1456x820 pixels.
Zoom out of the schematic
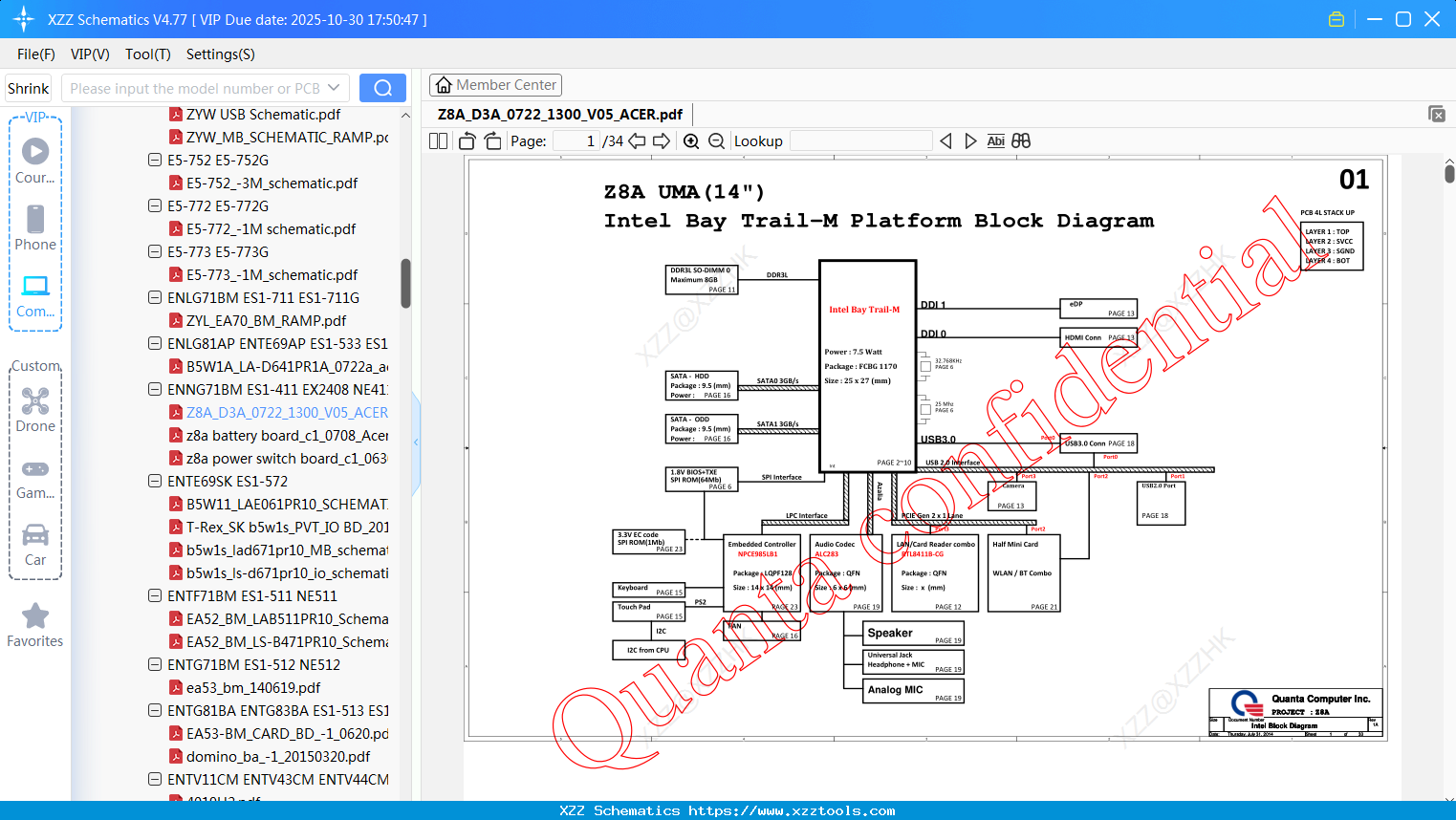[716, 141]
